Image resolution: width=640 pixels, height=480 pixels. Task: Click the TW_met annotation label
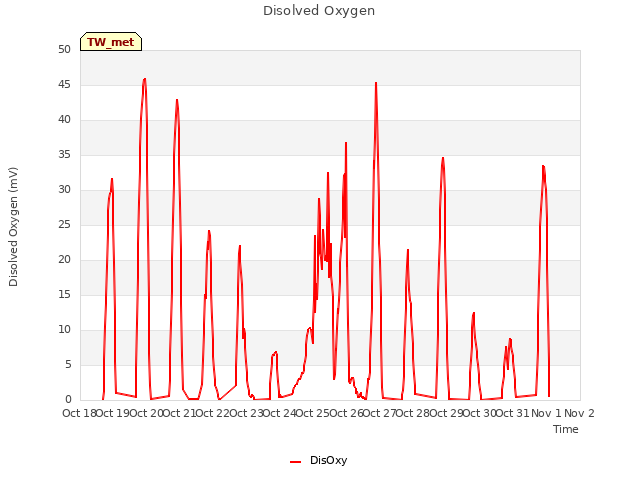[x=111, y=42]
